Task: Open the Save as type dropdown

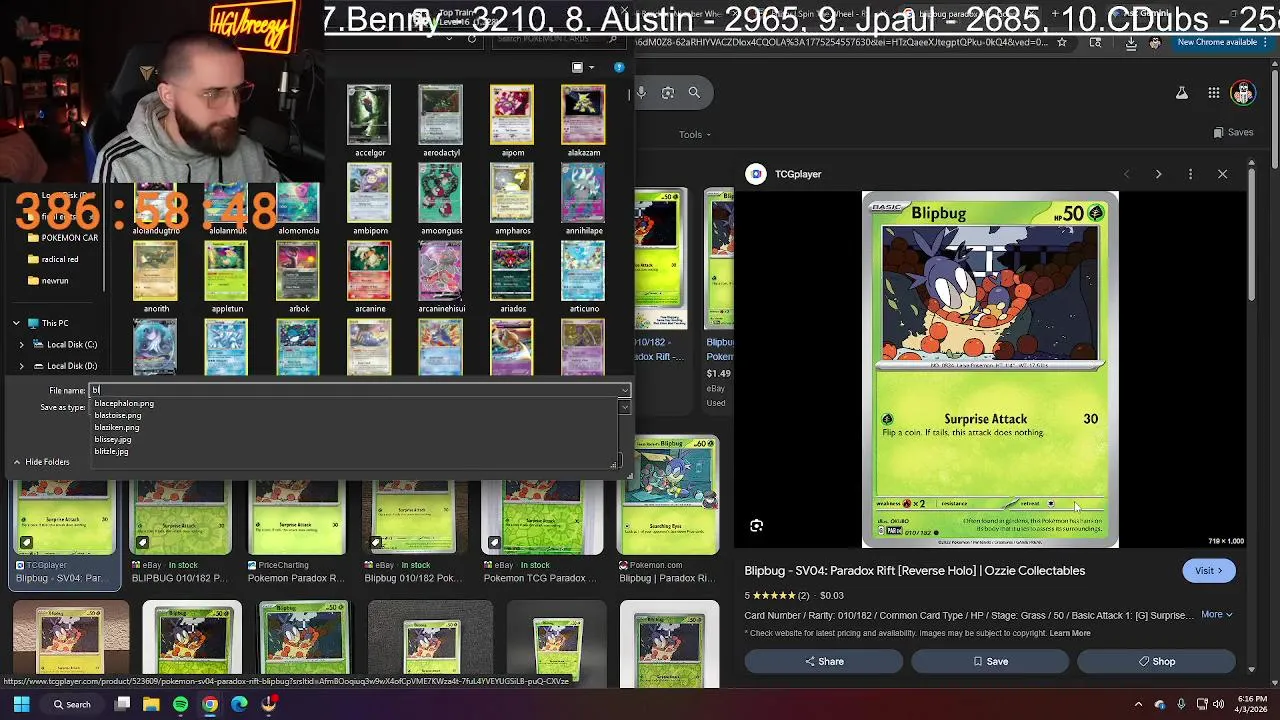Action: tap(624, 407)
